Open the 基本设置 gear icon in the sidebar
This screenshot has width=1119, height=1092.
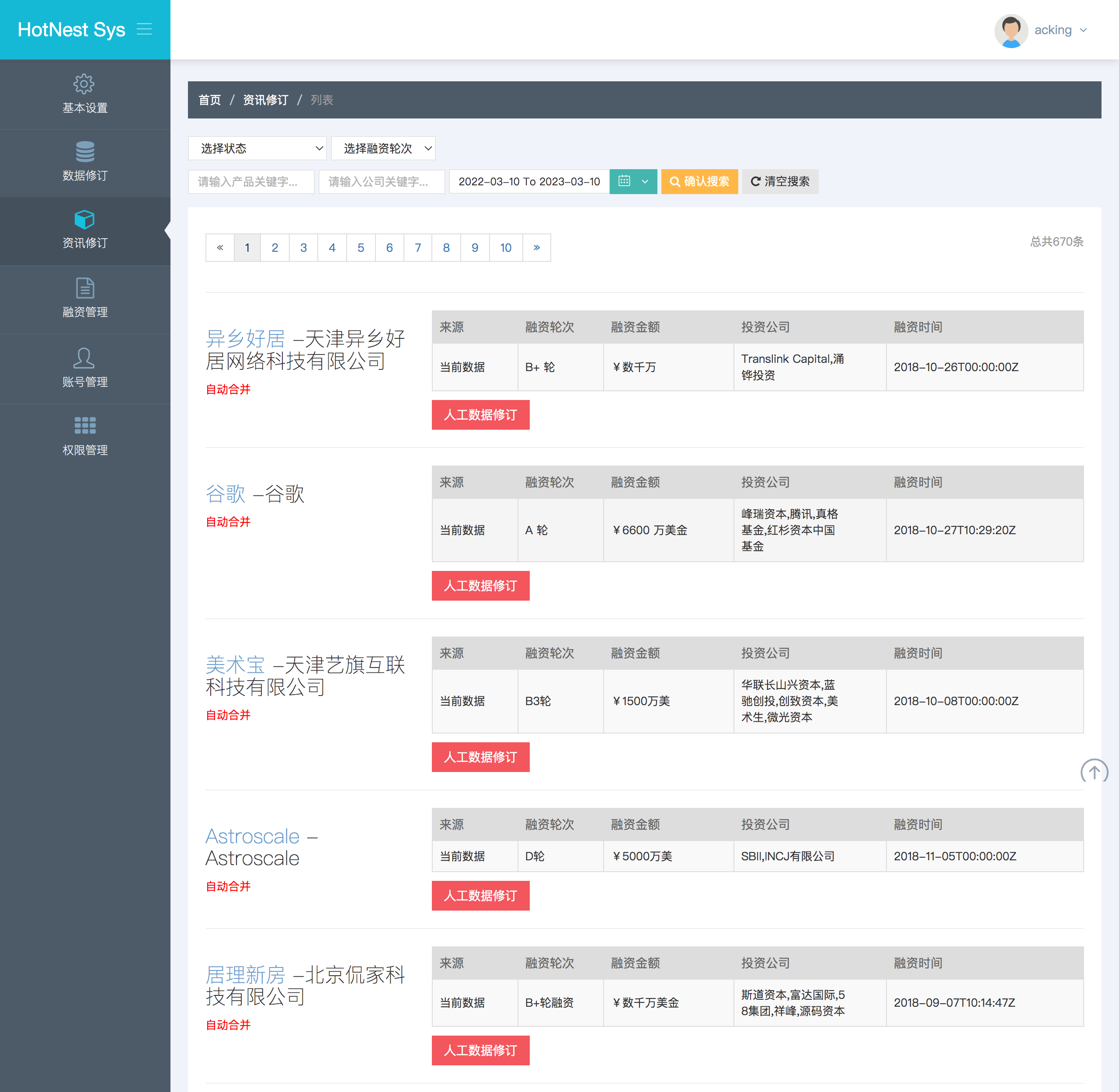click(x=84, y=84)
